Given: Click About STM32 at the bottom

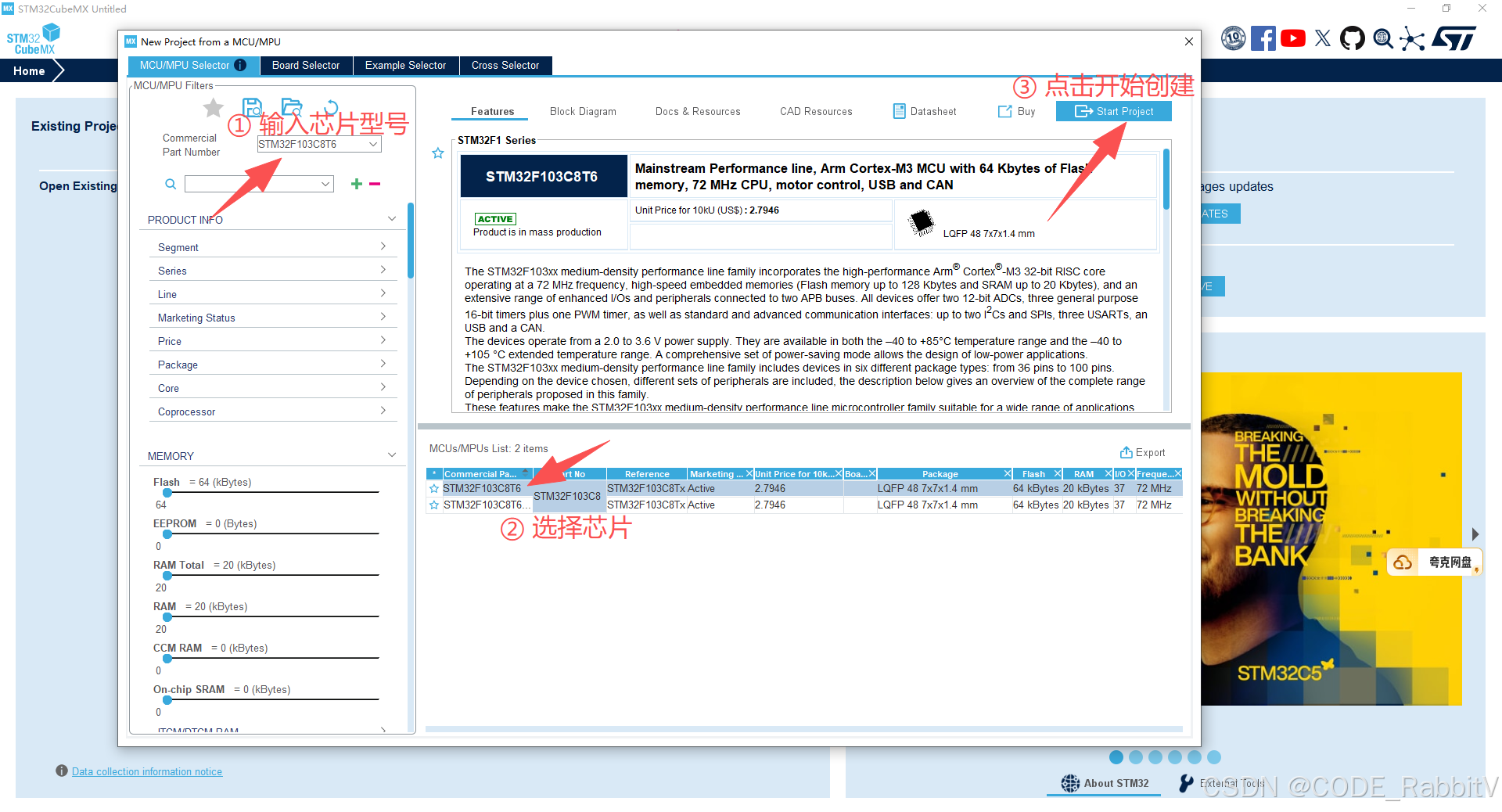Looking at the screenshot, I should click(x=1105, y=783).
